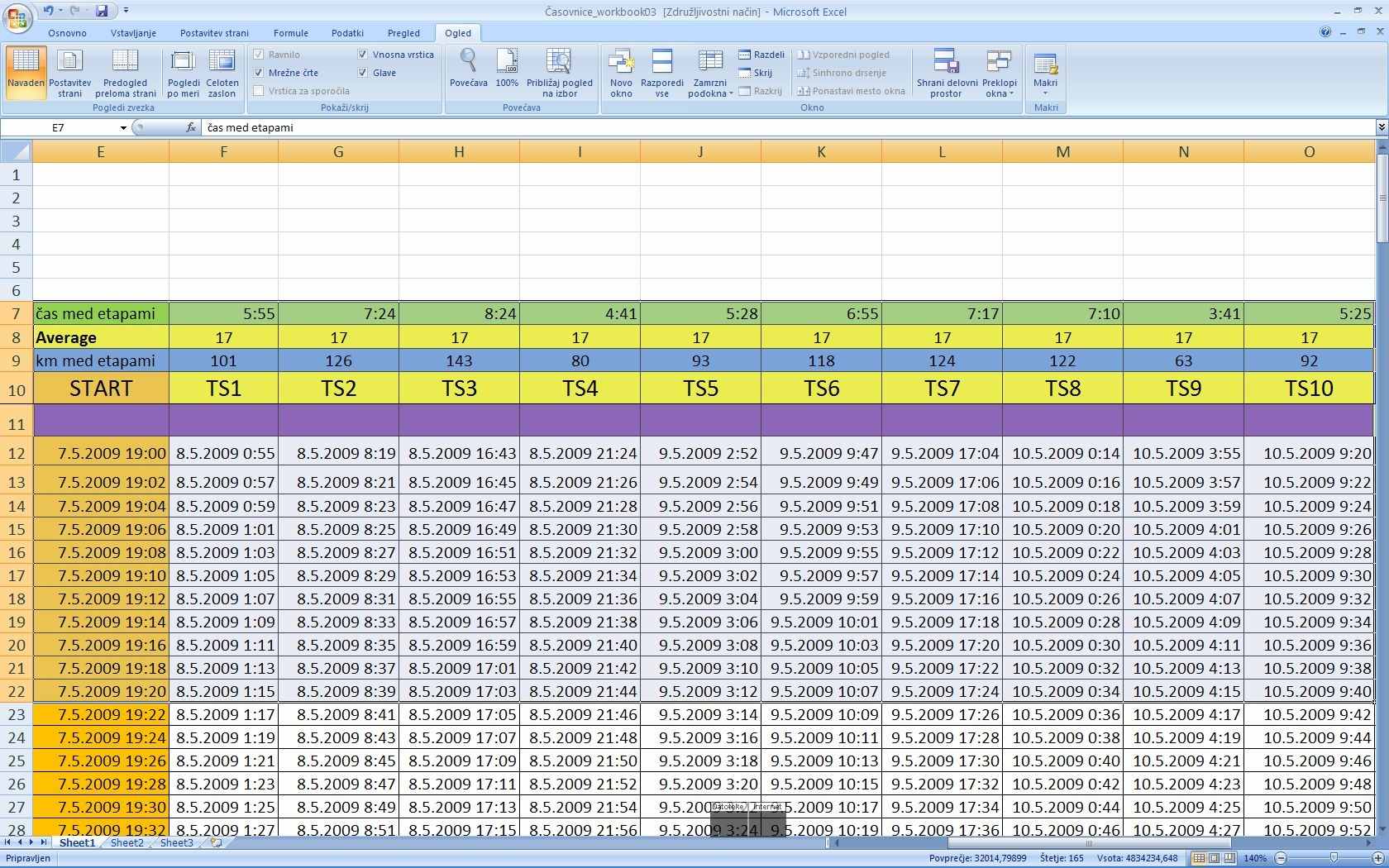Switch to page layout view in status bar
Screen dimensions: 1389x868
(x=1214, y=858)
